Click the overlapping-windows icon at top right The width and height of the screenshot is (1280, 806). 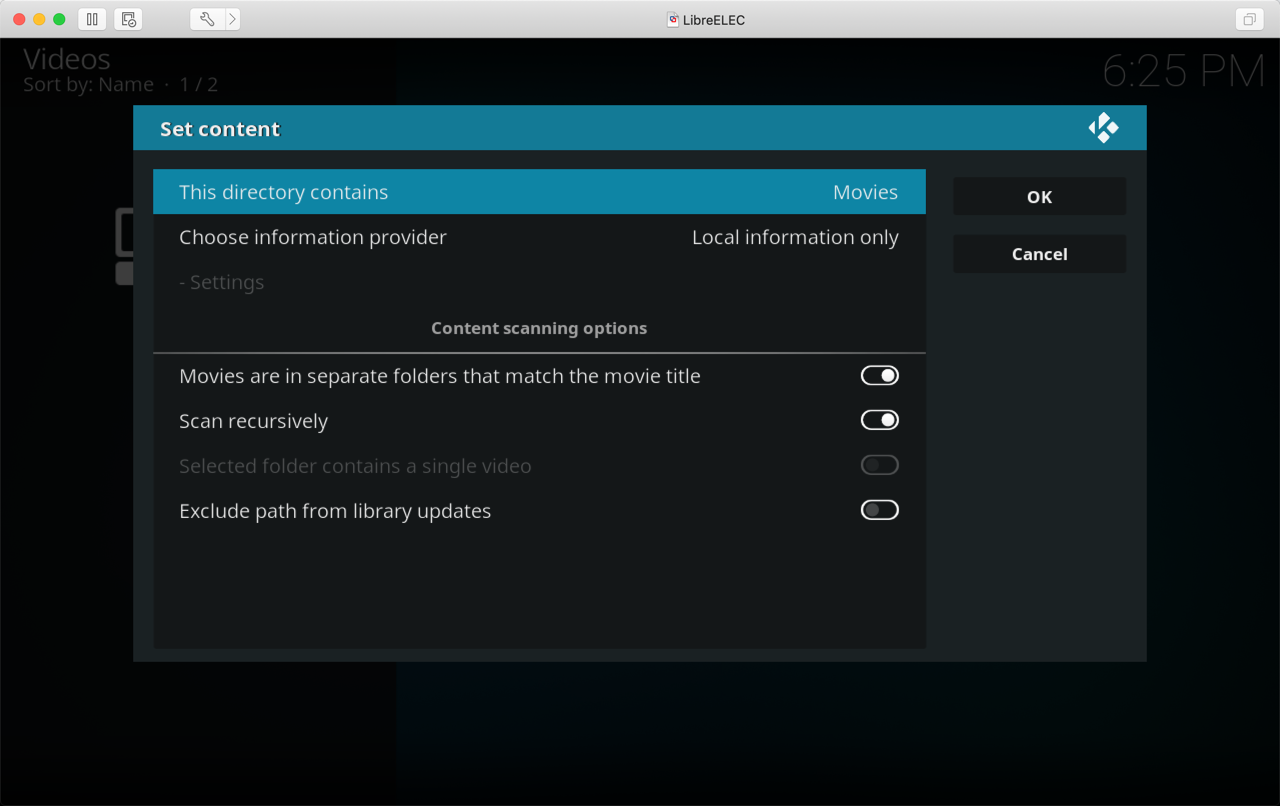[1250, 19]
